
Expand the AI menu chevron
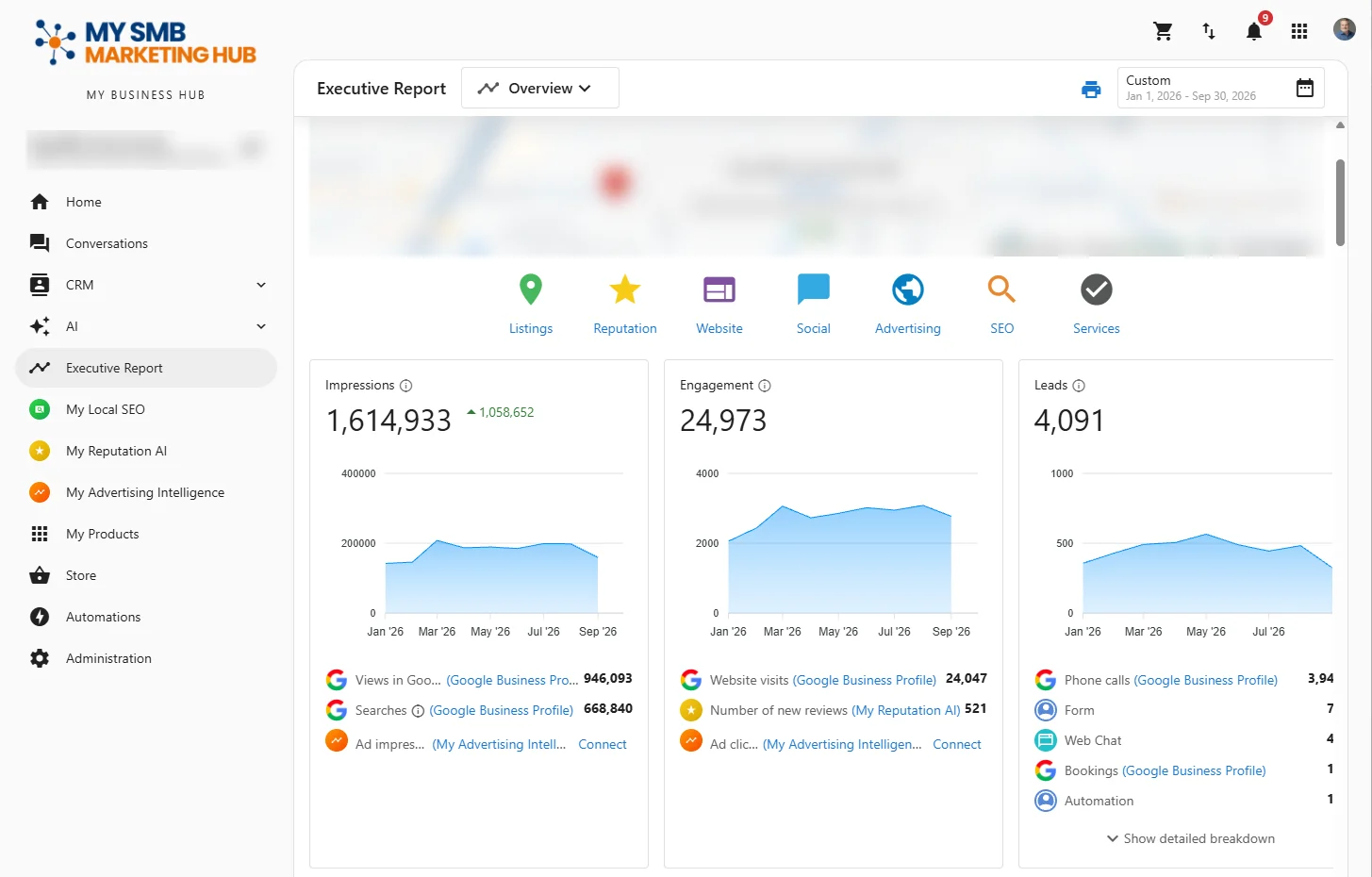click(261, 326)
